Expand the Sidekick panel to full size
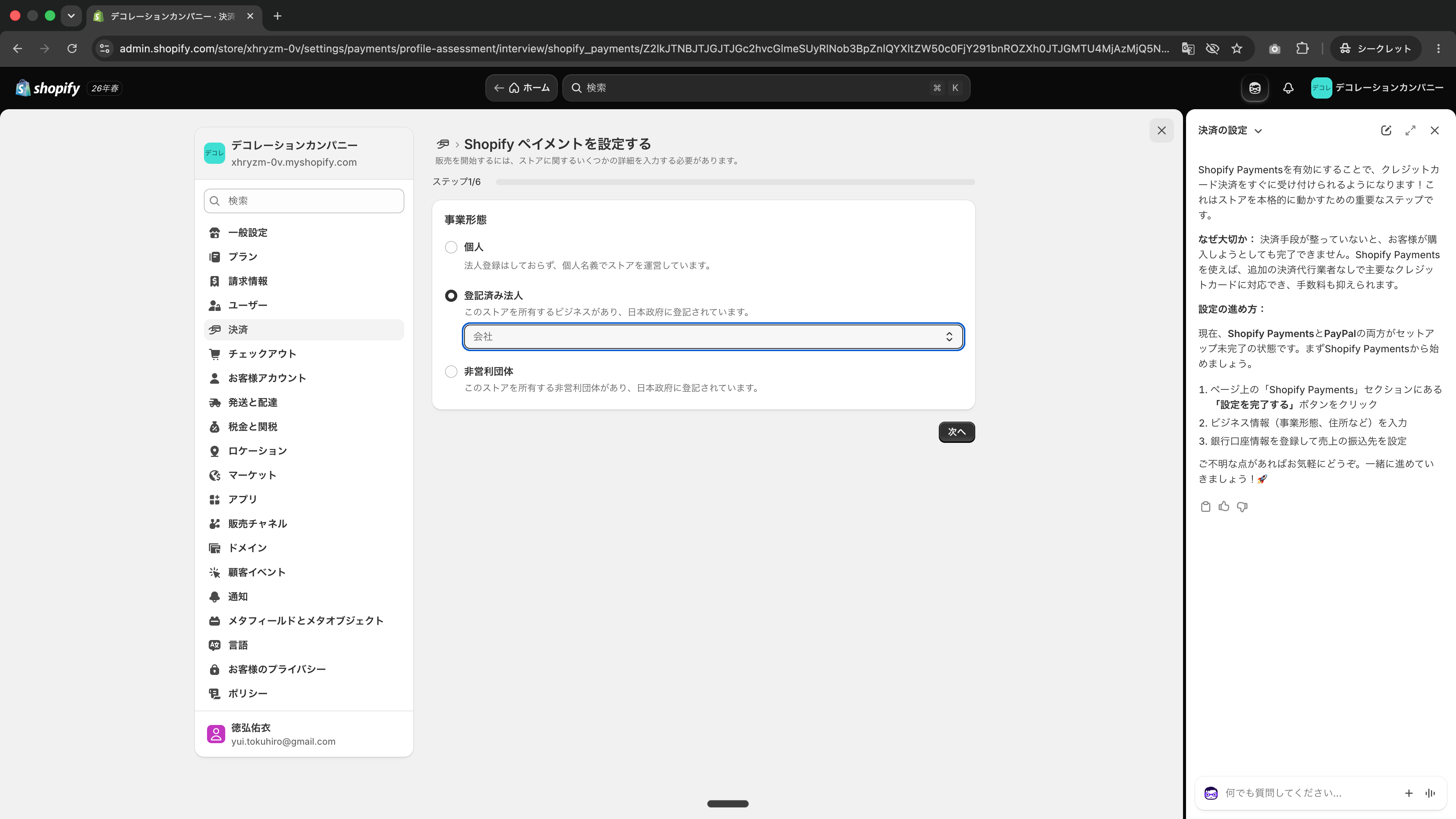 [1410, 130]
